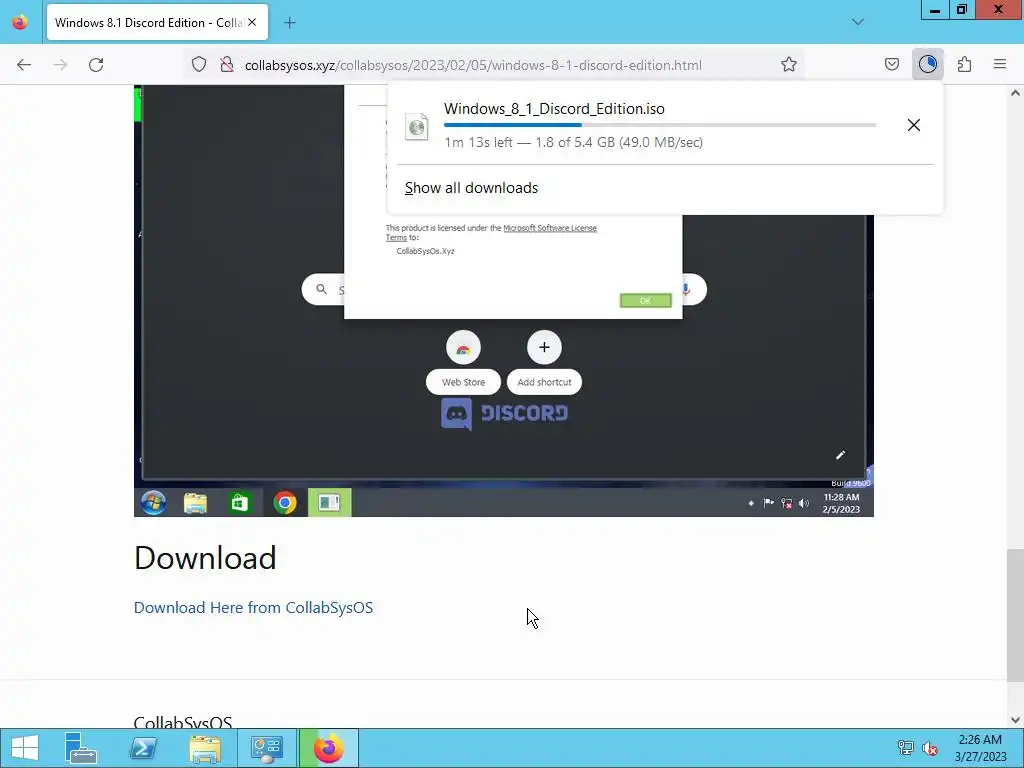Click the Download heading
This screenshot has height=768, width=1024.
point(205,558)
